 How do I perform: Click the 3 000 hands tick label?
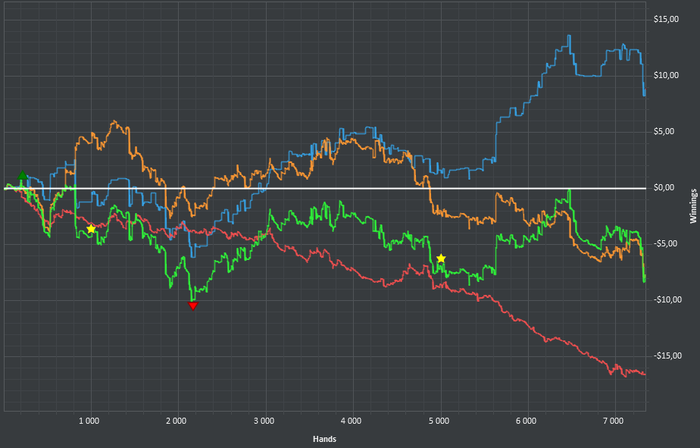(264, 421)
